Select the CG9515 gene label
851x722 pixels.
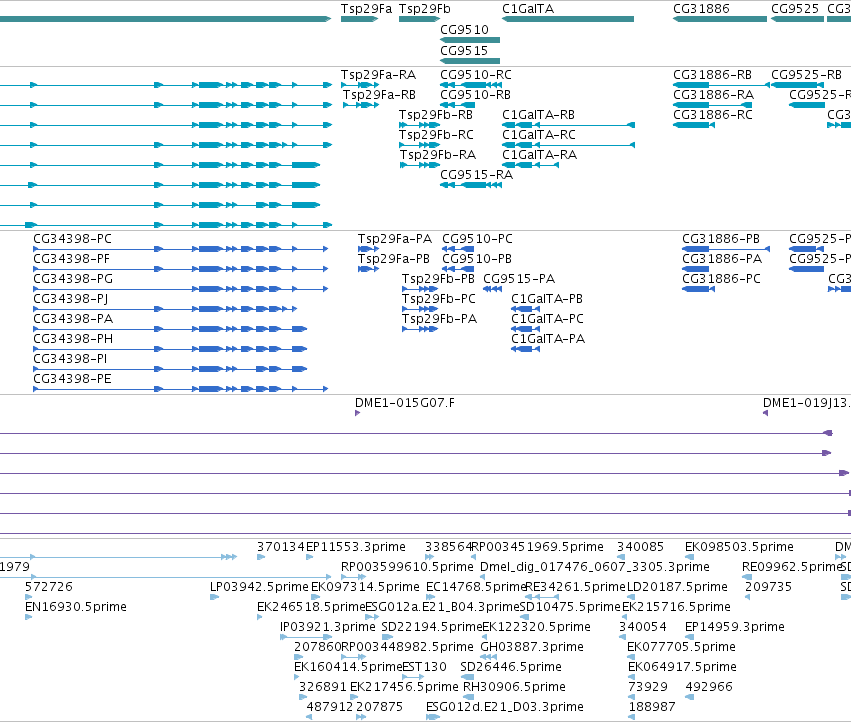tap(464, 51)
